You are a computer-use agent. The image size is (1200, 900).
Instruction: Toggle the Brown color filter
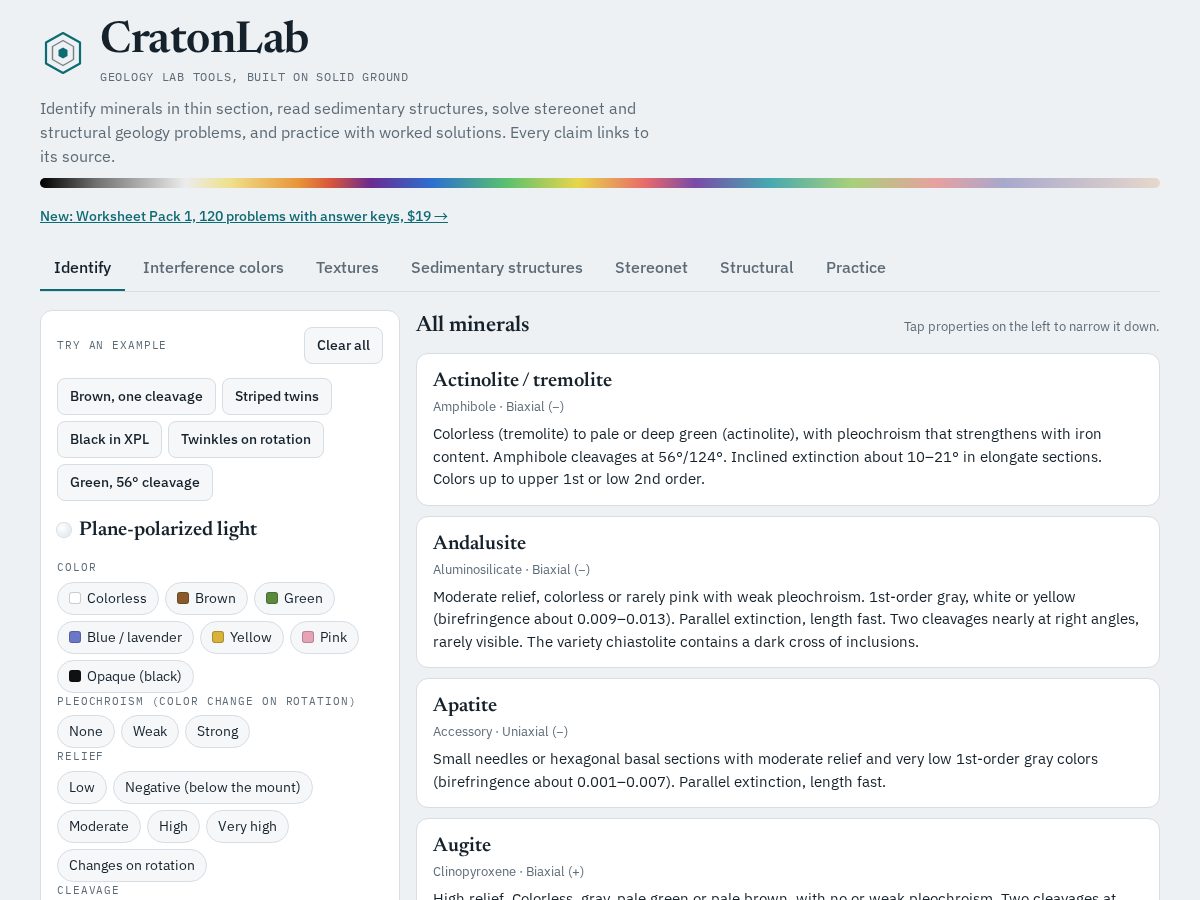click(206, 598)
